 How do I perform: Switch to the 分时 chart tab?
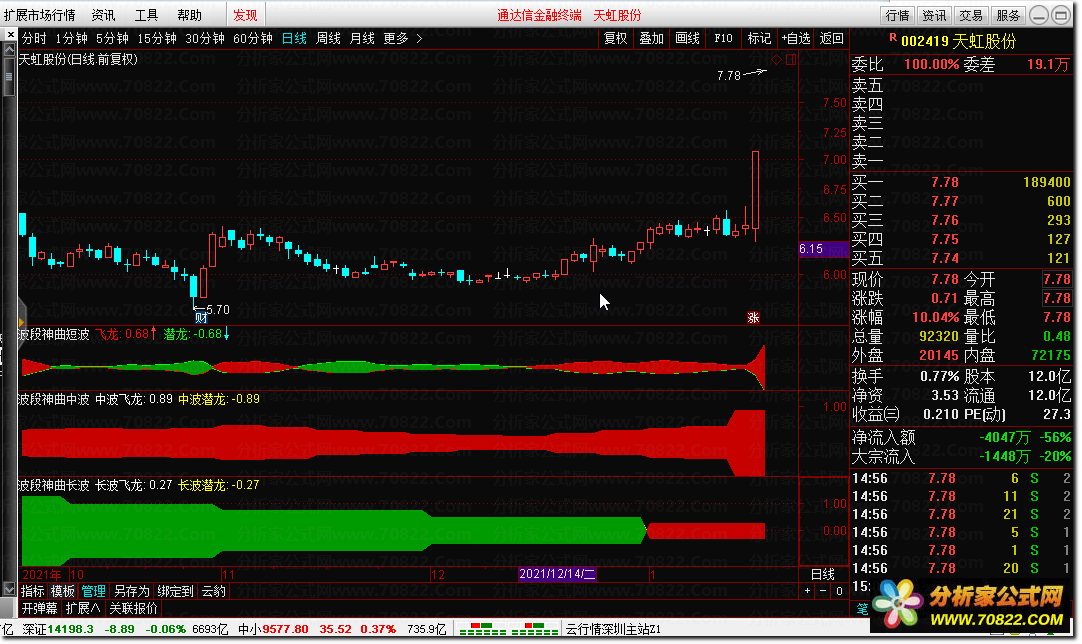[35, 39]
